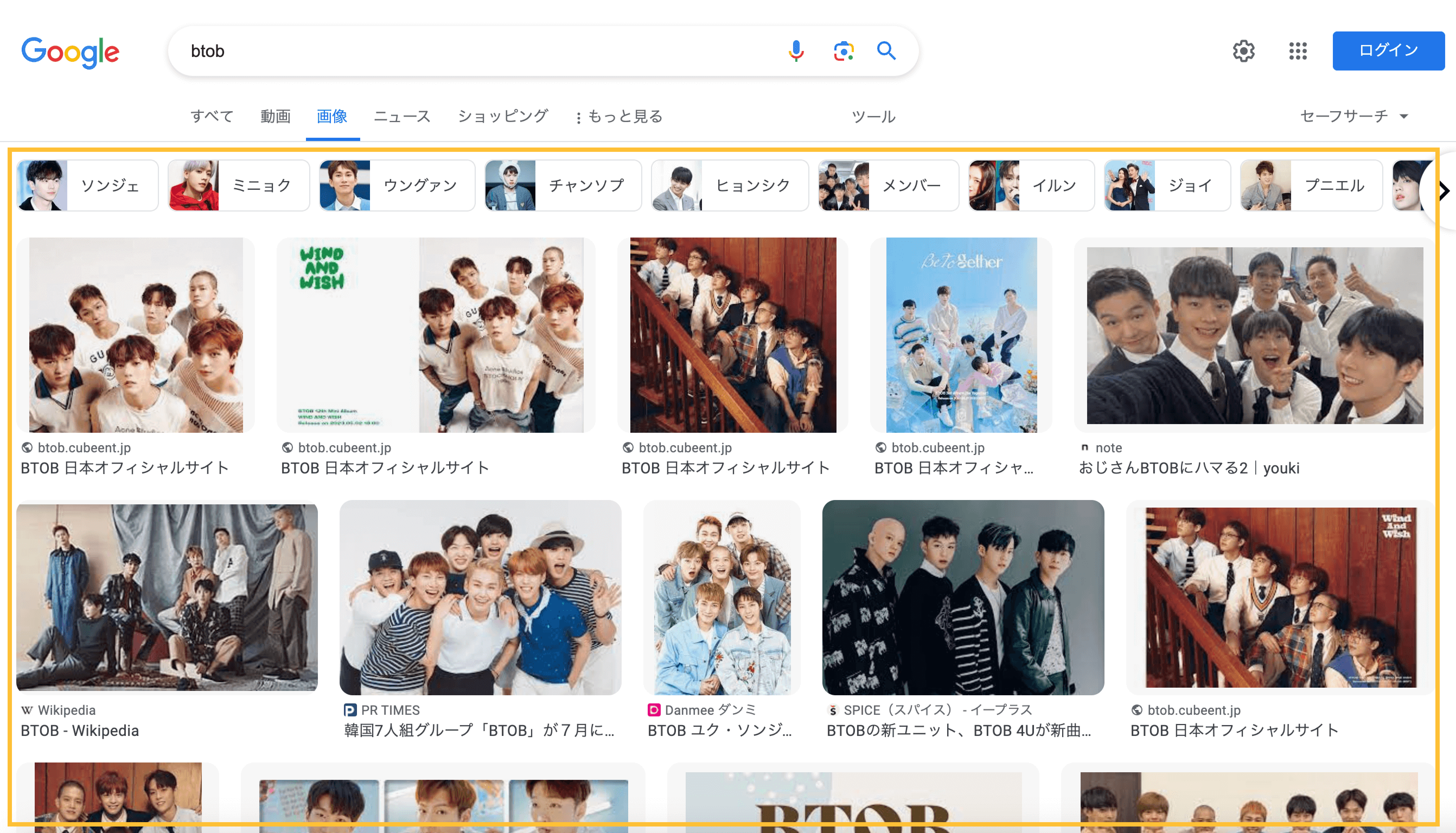
Task: Open the Be Together blue album thumbnail
Action: pyautogui.click(x=961, y=335)
